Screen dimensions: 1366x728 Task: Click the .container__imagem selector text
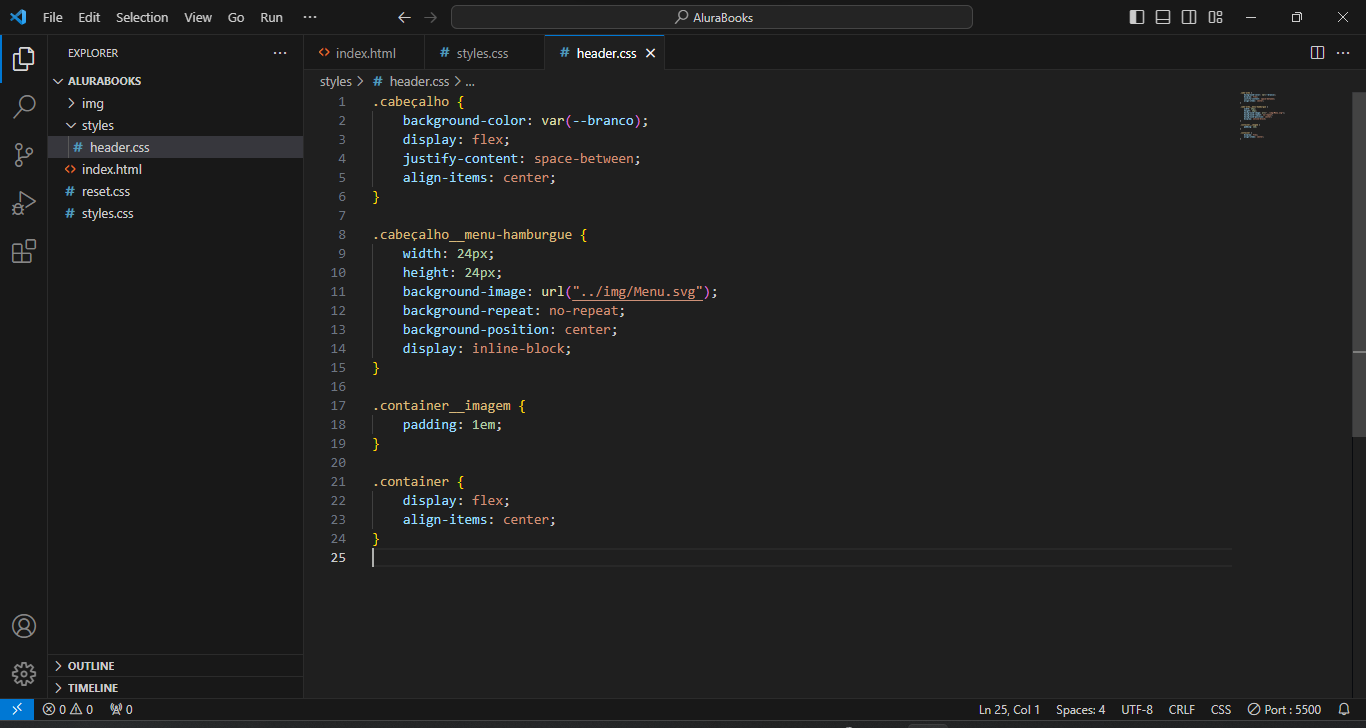click(442, 406)
